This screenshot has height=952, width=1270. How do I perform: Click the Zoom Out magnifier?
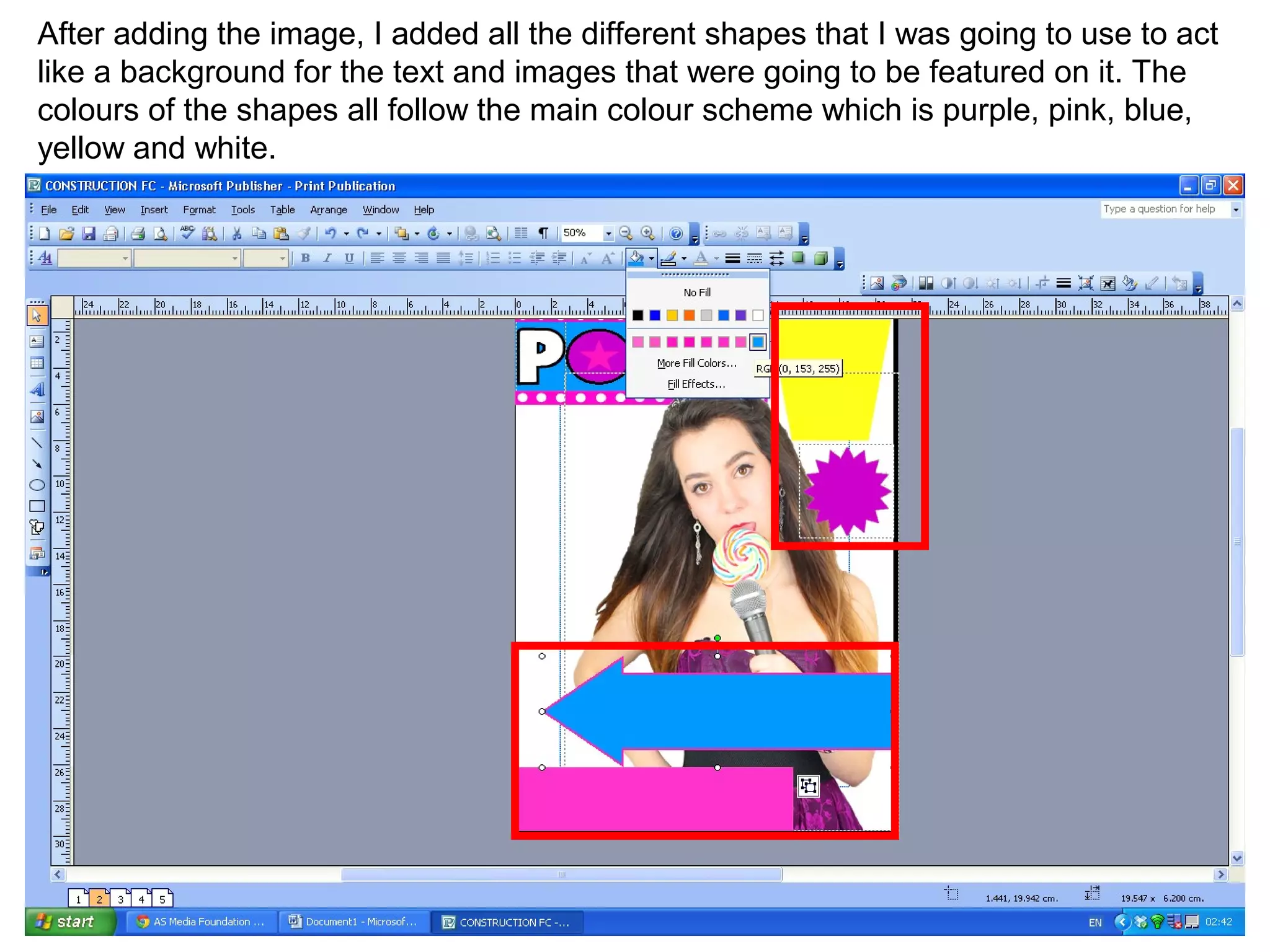(626, 234)
